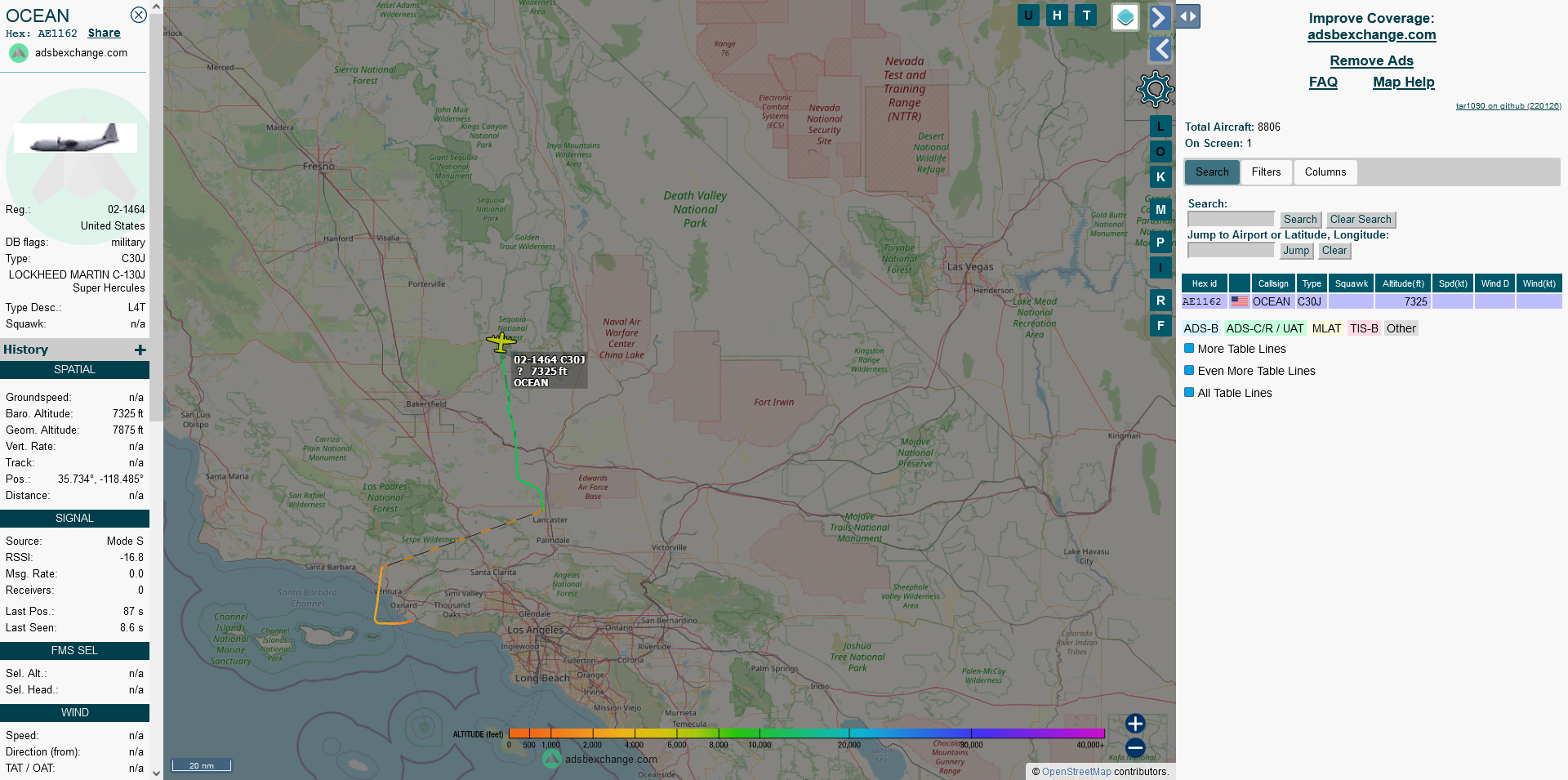Click the C-130J aircraft photo thumbnail

pyautogui.click(x=75, y=138)
